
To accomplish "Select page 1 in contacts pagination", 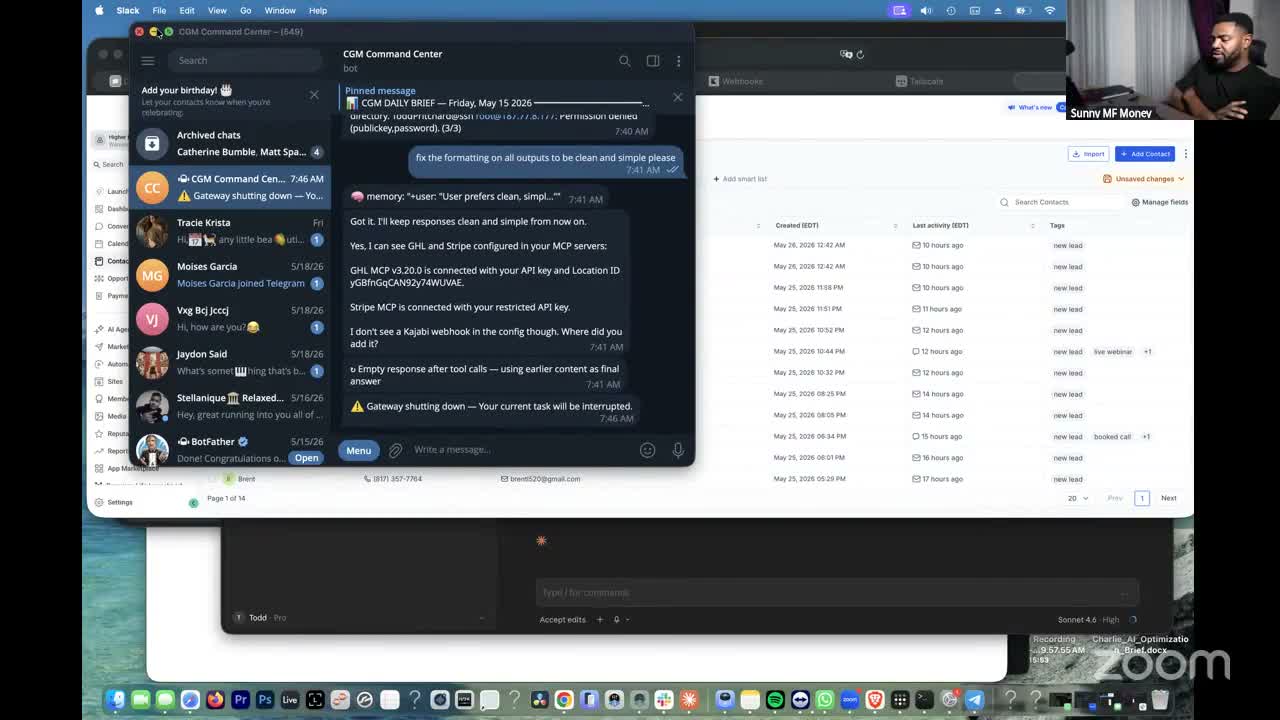I will 1142,498.
